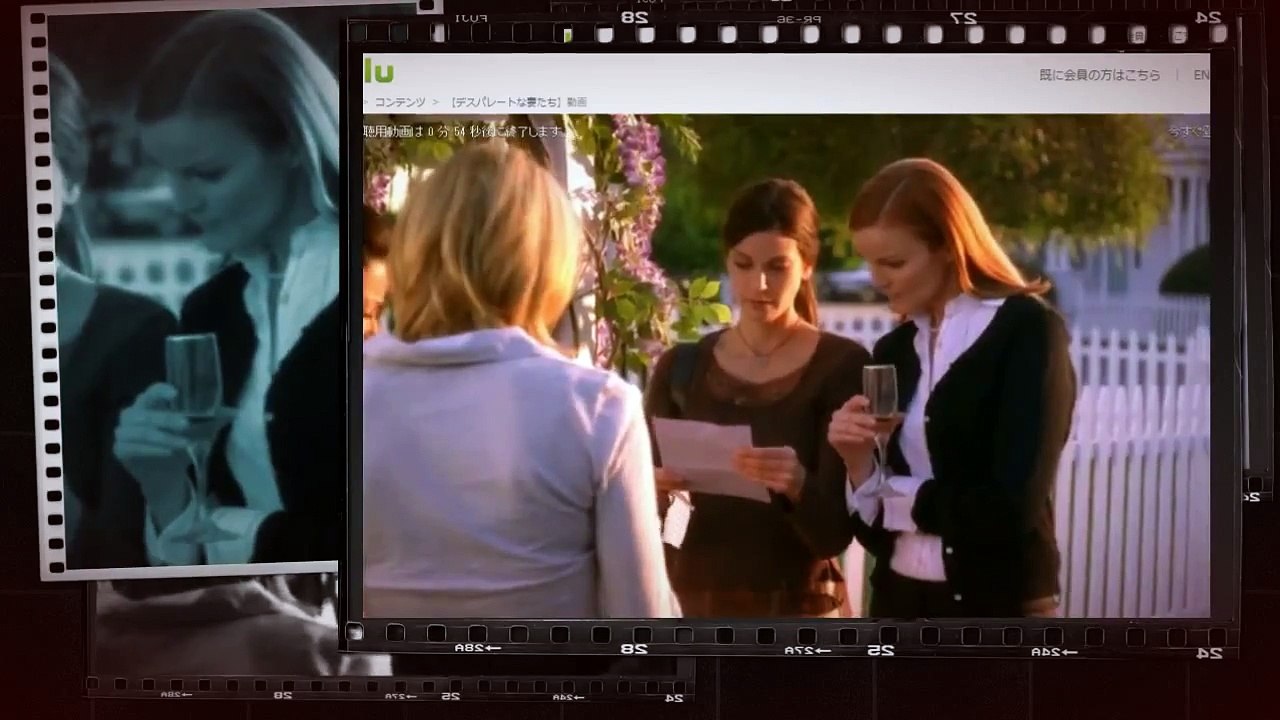Click the trial countdown text showing 0 分 54 秒
Viewport: 1280px width, 720px height.
[464, 131]
